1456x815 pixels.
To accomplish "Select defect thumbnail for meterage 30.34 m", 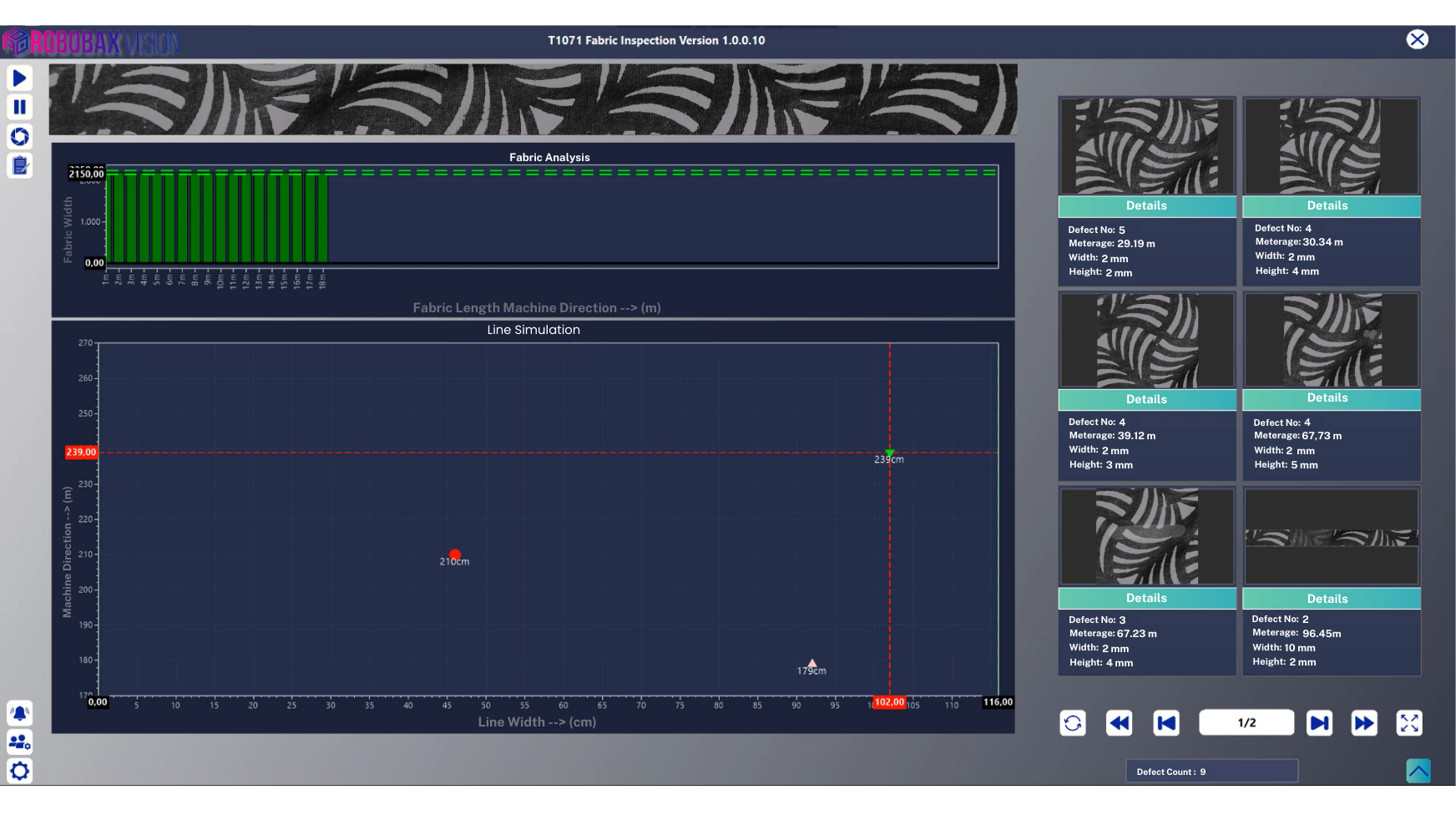I will pos(1332,146).
